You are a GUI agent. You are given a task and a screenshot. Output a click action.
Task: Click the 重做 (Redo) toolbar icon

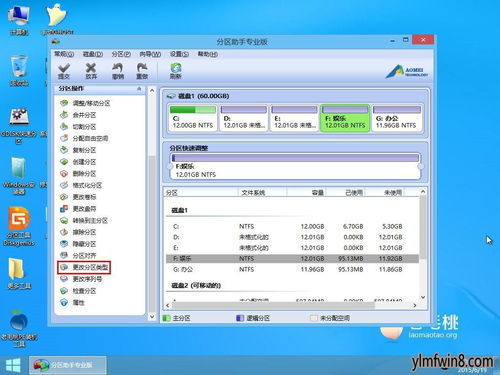pos(142,71)
